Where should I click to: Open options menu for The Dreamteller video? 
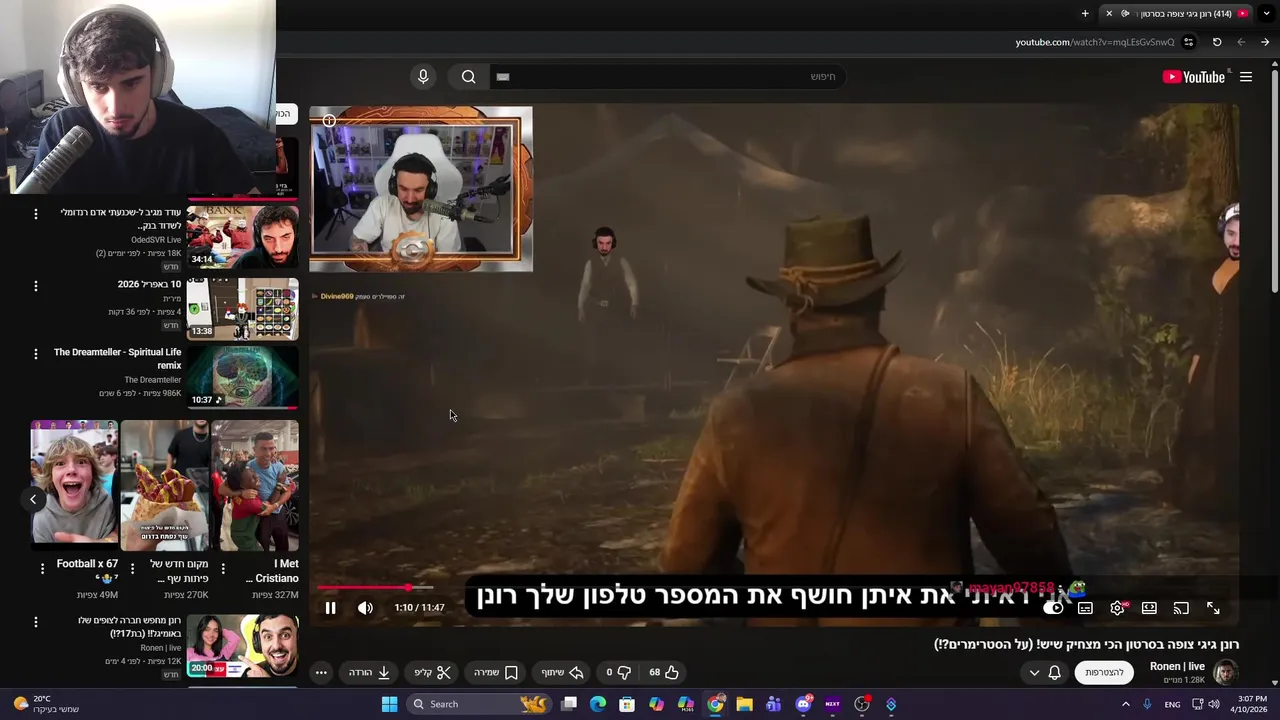pyautogui.click(x=36, y=354)
